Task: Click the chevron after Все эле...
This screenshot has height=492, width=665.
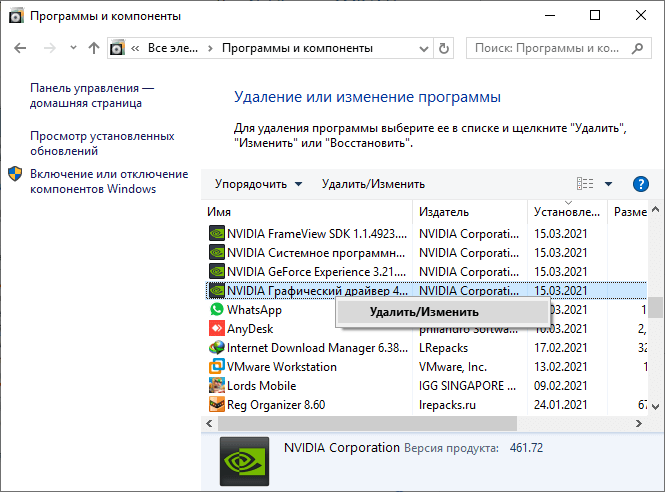Action: click(210, 48)
